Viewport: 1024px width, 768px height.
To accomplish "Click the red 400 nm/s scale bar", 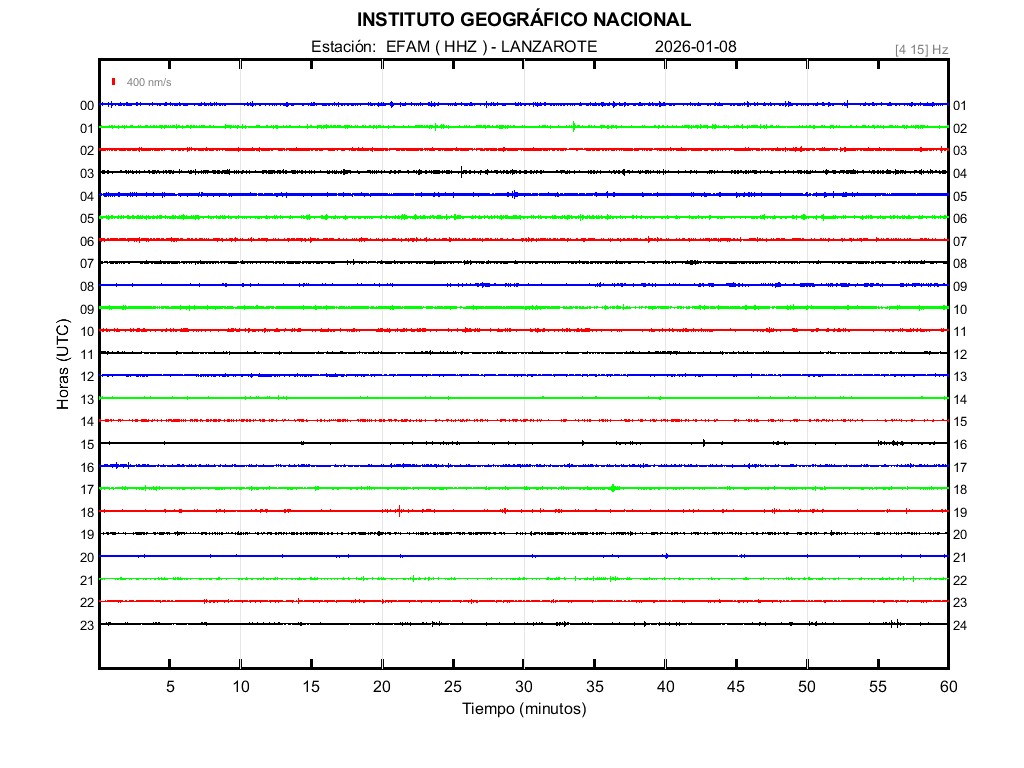I will click(x=114, y=82).
